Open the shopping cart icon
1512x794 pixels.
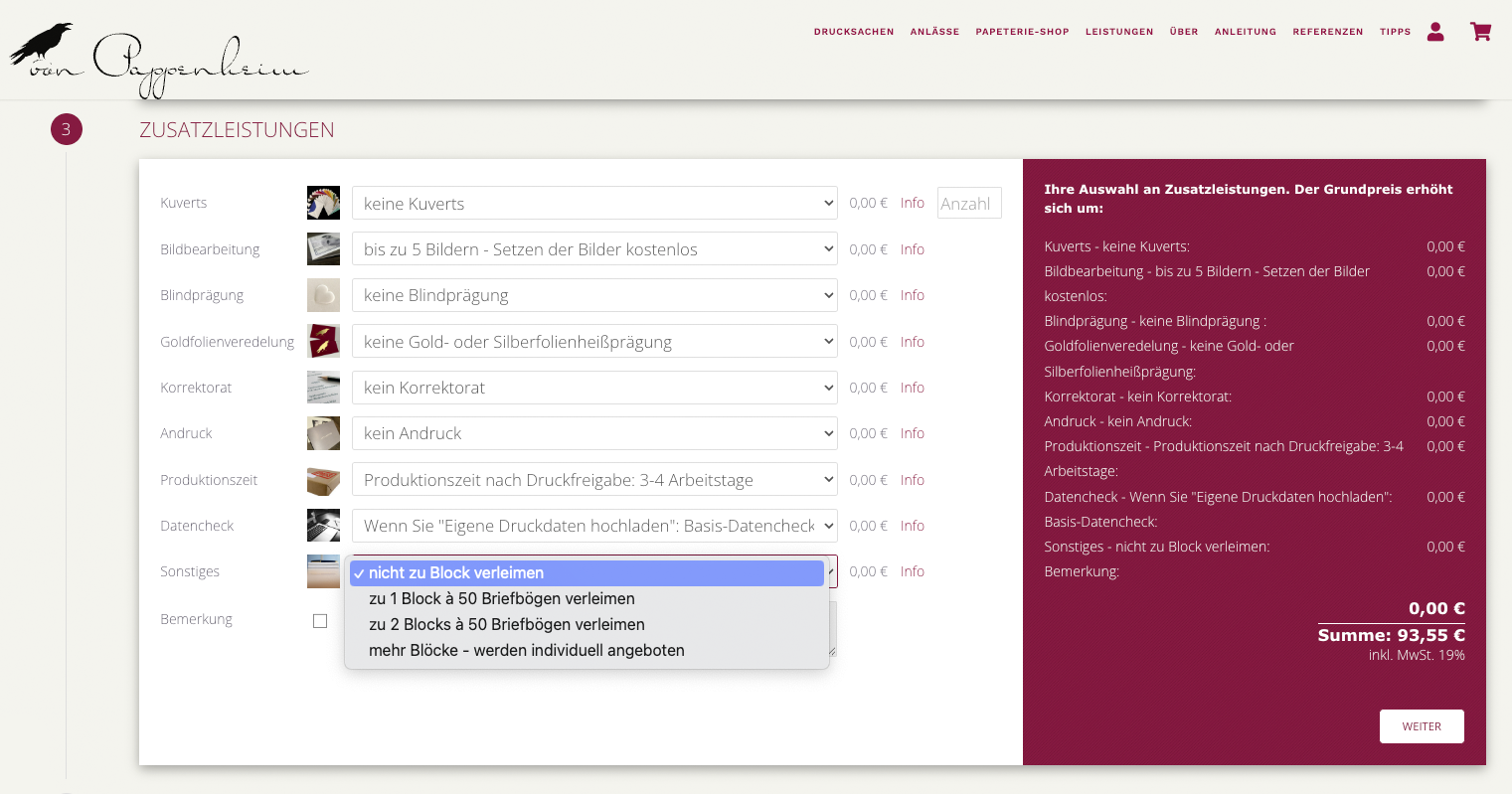pos(1480,32)
